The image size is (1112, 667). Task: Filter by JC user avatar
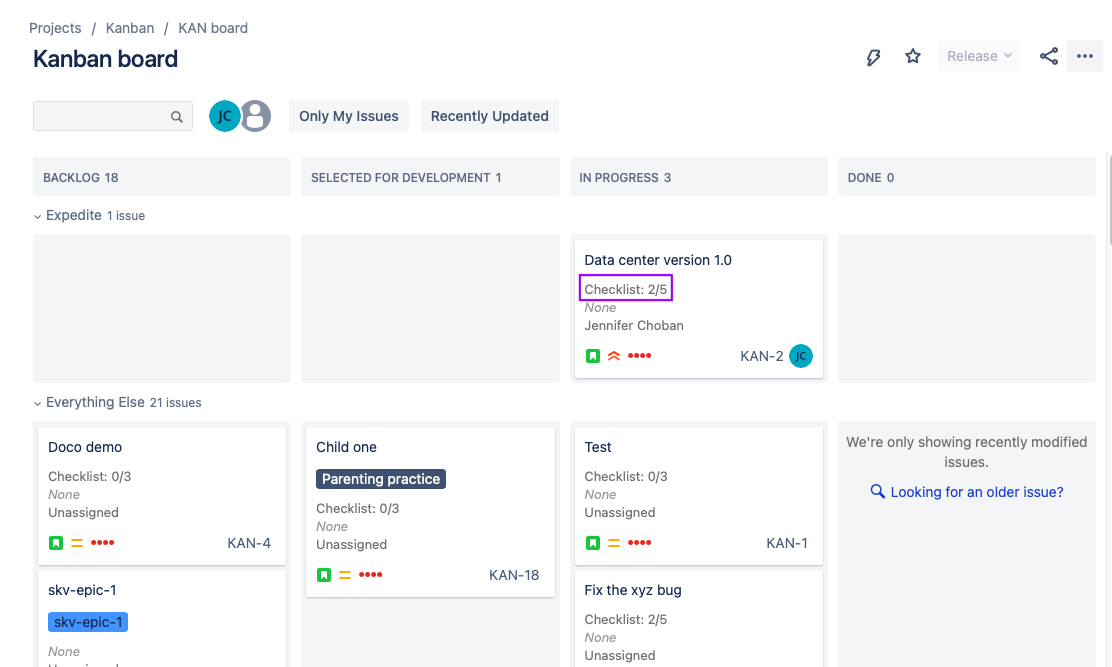pyautogui.click(x=224, y=116)
